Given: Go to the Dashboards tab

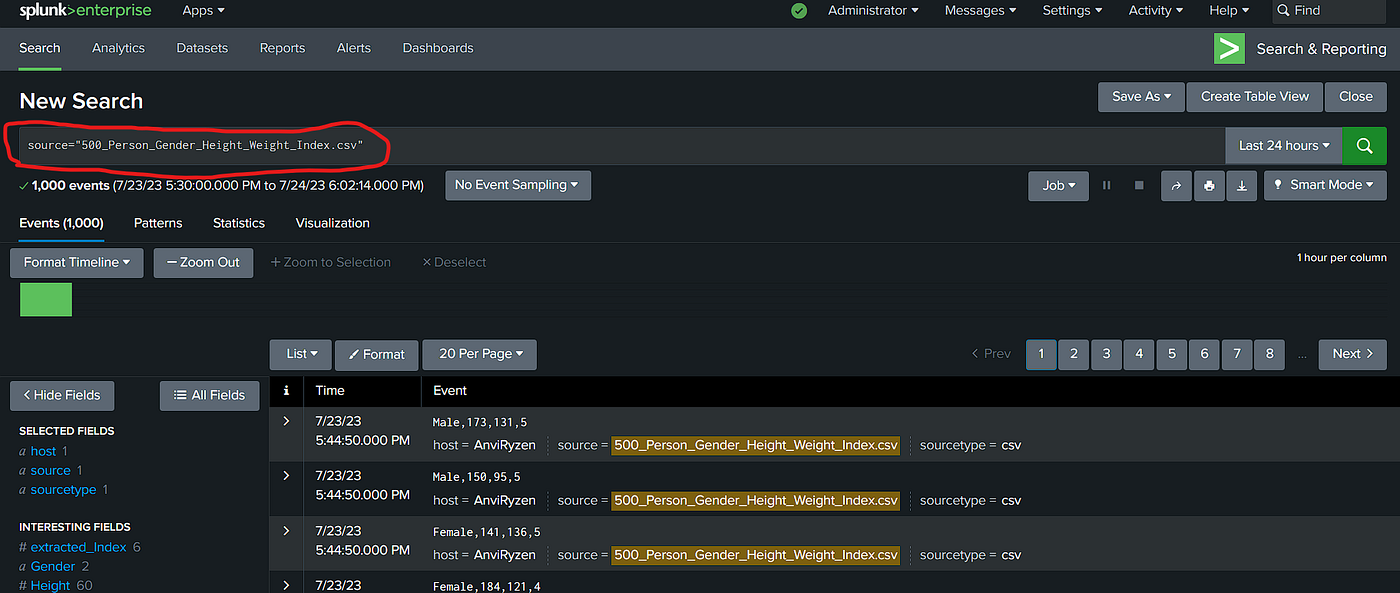Looking at the screenshot, I should (x=438, y=48).
